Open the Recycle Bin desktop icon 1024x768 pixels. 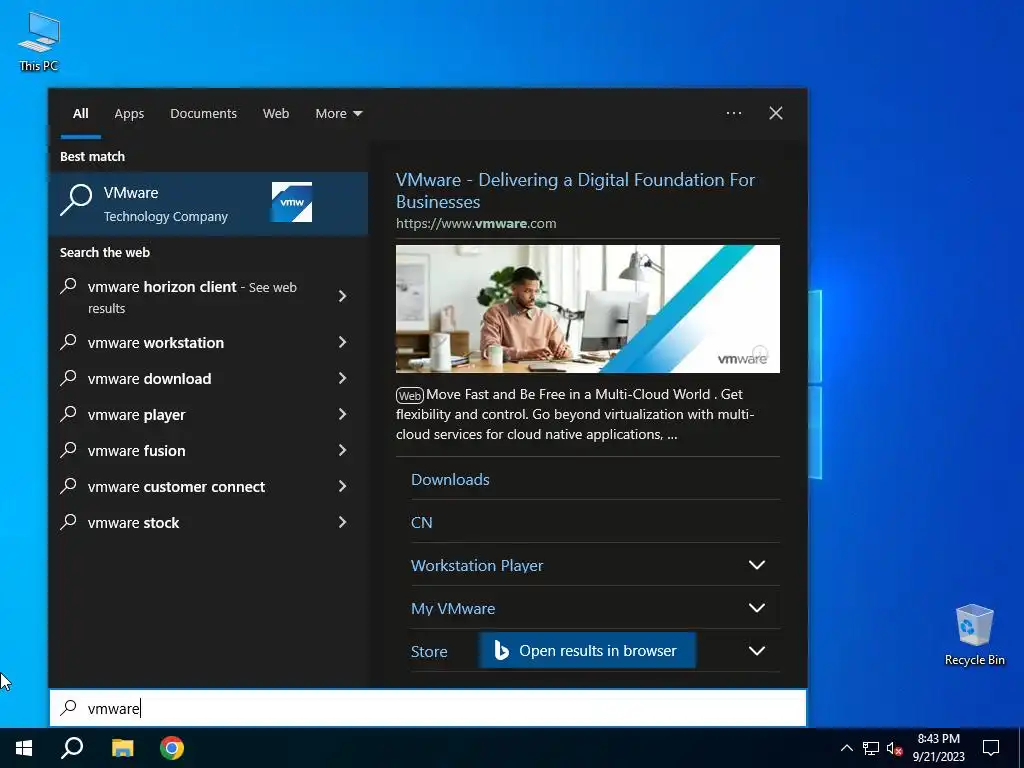point(974,634)
